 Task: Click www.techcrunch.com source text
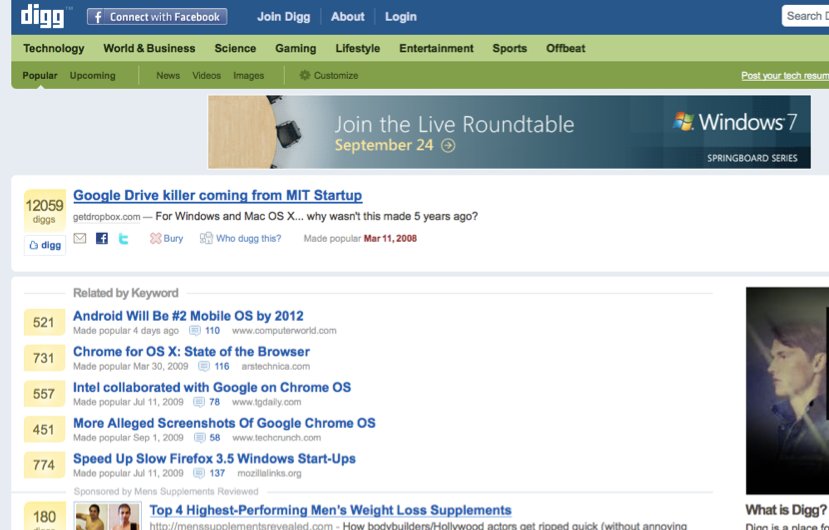277,437
